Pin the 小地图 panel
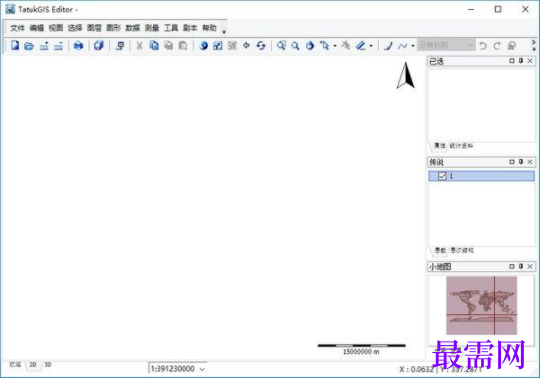Viewport: 544px width, 386px height. coord(521,266)
